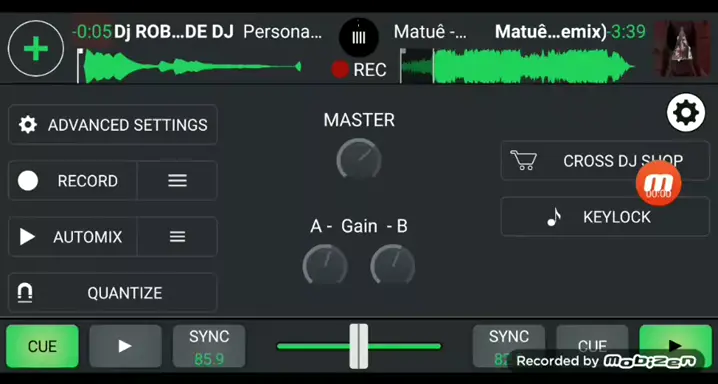Open the mixer icon at the top center

(359, 38)
